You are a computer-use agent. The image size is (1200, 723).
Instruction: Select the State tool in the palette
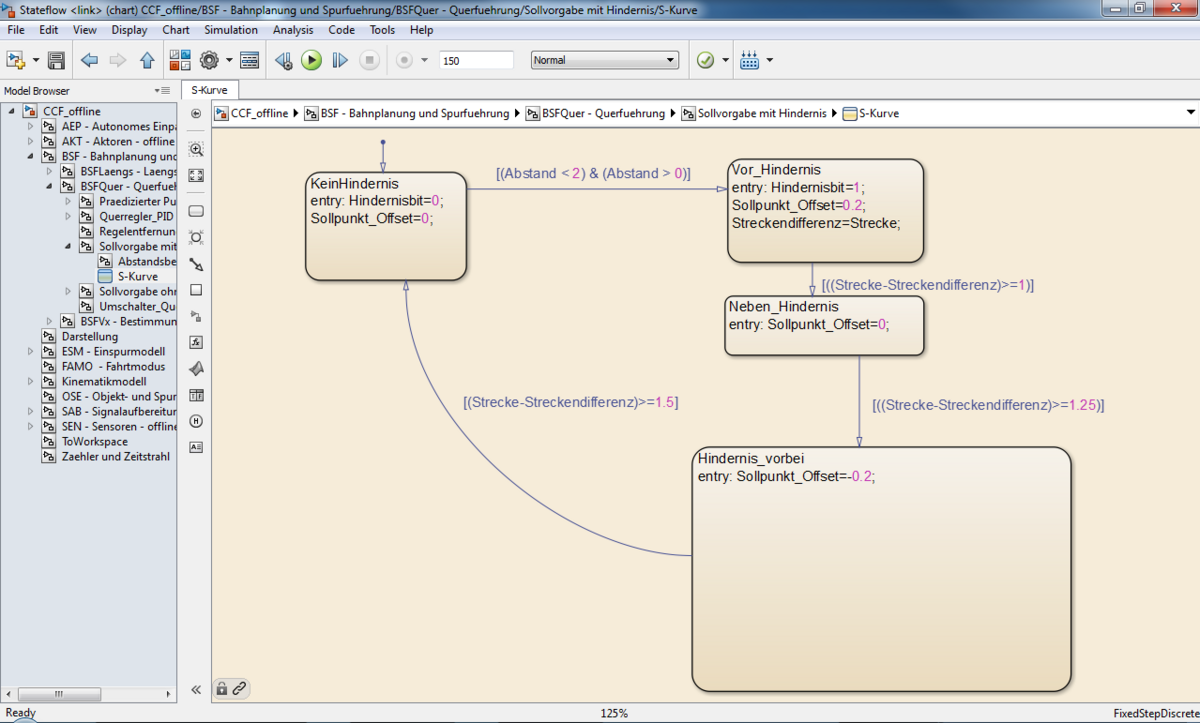[196, 211]
